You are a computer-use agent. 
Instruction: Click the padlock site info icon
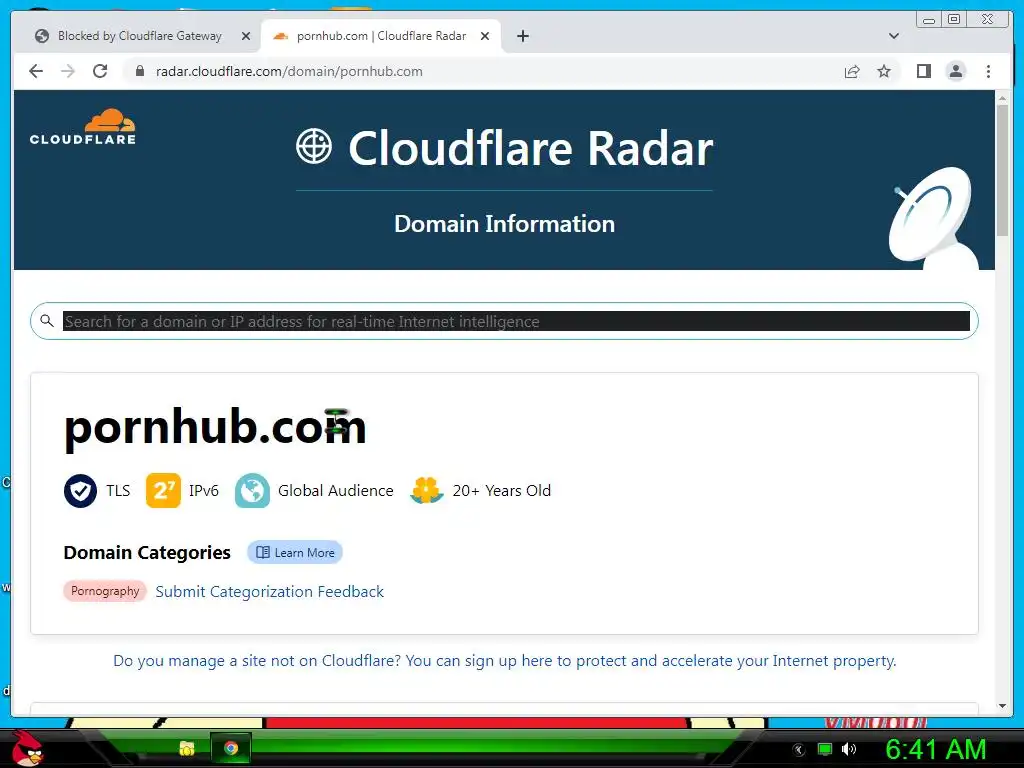tap(140, 71)
